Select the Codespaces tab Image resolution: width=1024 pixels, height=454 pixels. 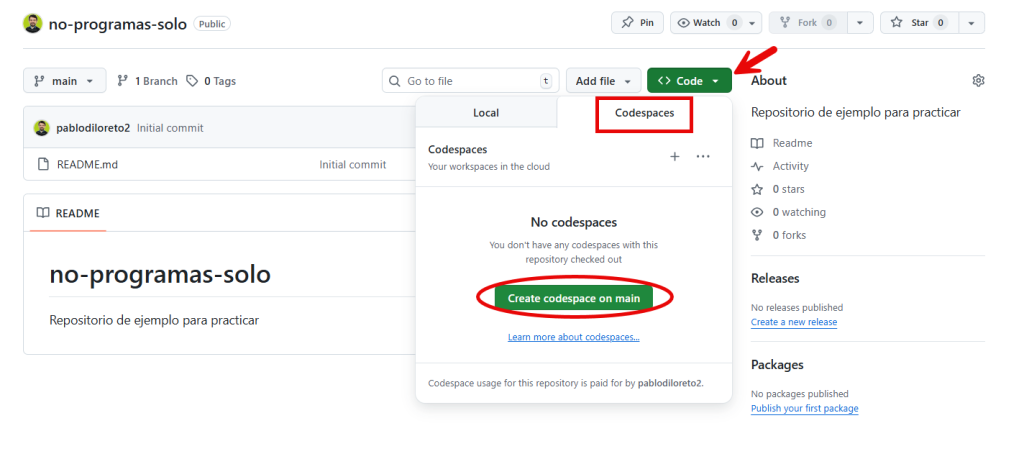(x=644, y=114)
